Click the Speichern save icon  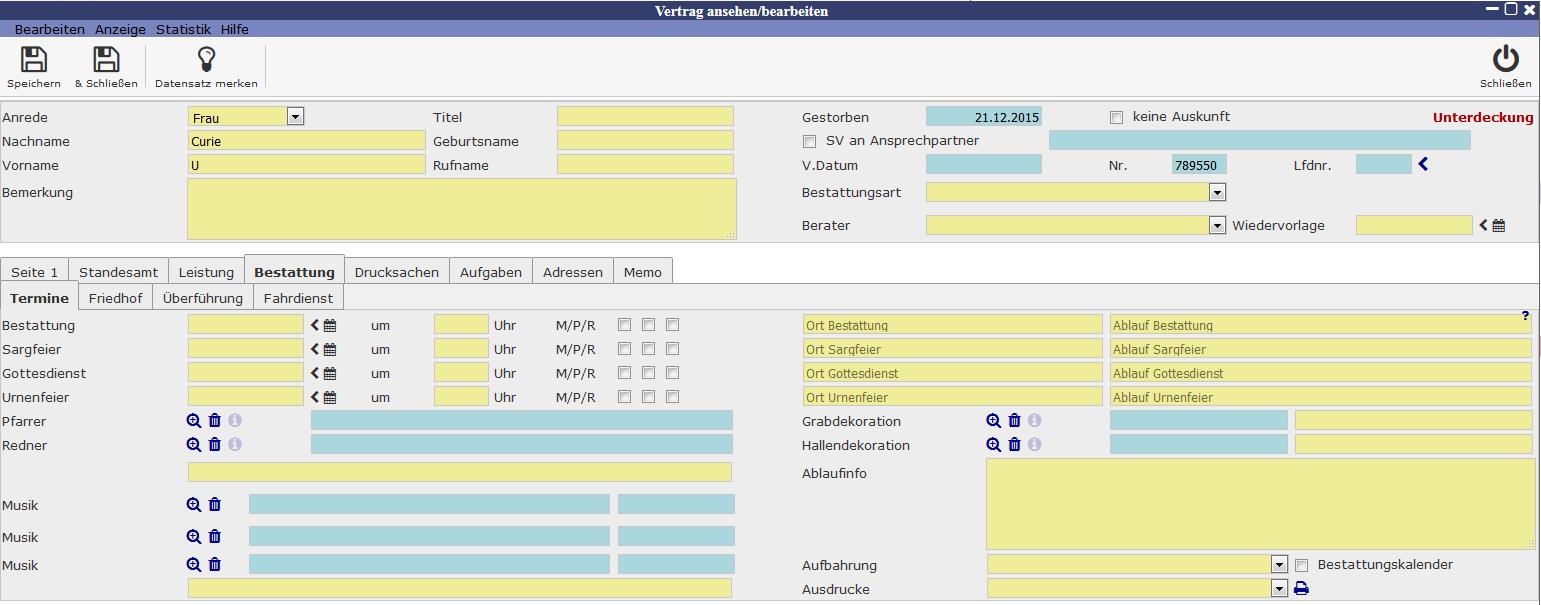point(34,60)
